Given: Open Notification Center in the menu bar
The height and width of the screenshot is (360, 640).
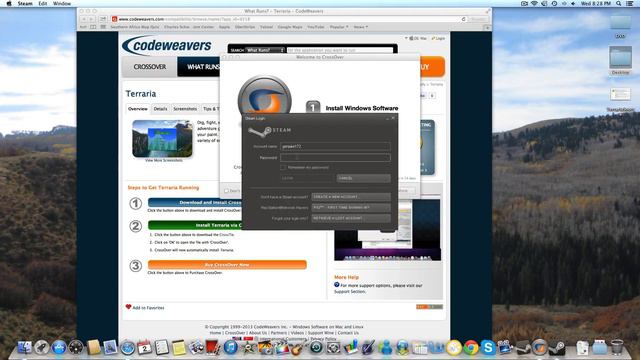Looking at the screenshot, I should [630, 3].
